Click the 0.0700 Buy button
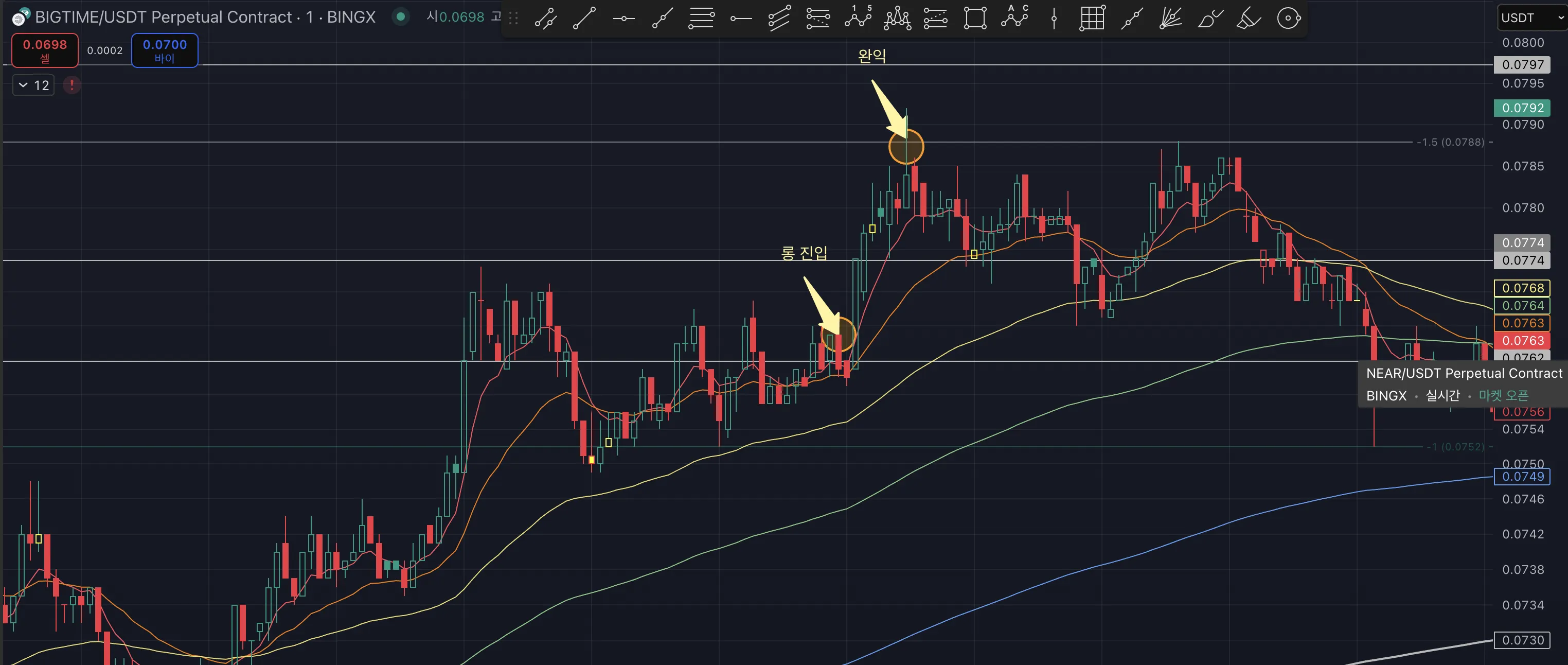This screenshot has height=665, width=1568. pos(165,50)
